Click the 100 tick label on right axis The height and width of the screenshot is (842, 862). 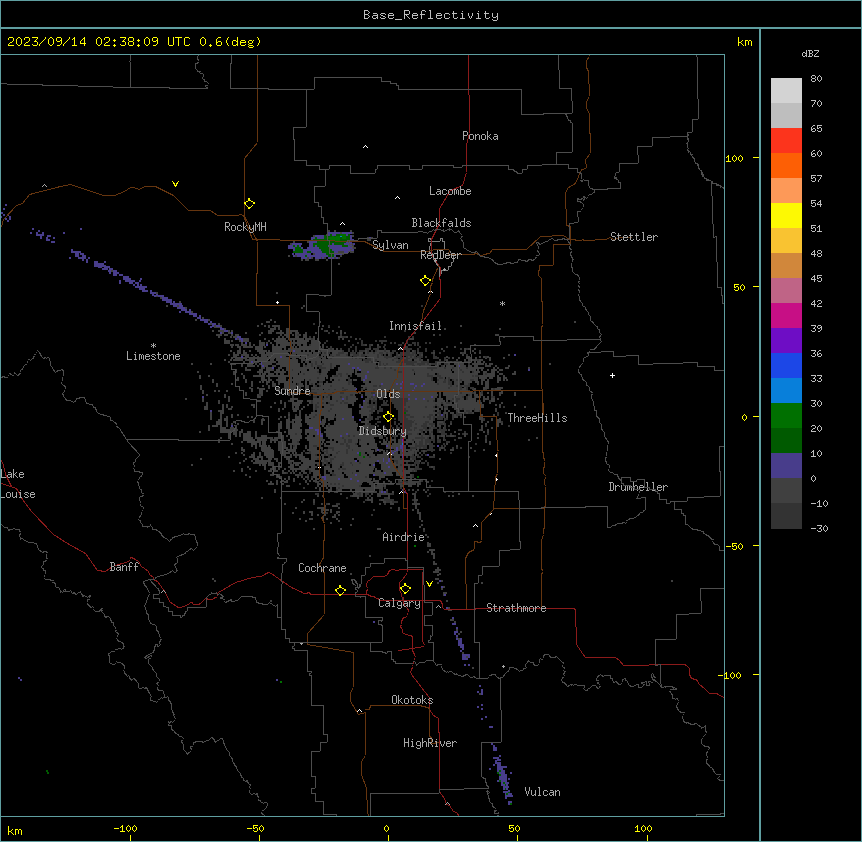pos(734,158)
